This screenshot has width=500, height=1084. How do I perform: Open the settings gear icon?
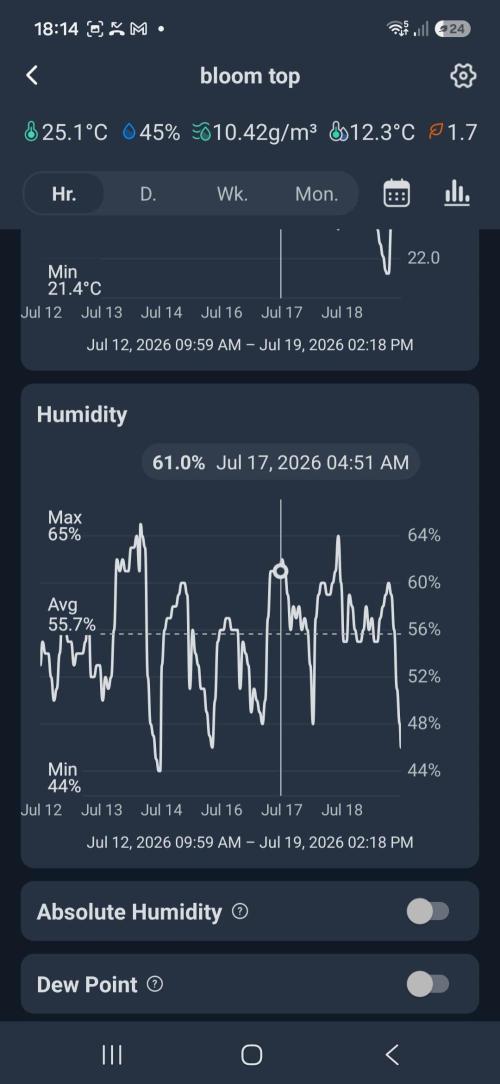pyautogui.click(x=463, y=76)
